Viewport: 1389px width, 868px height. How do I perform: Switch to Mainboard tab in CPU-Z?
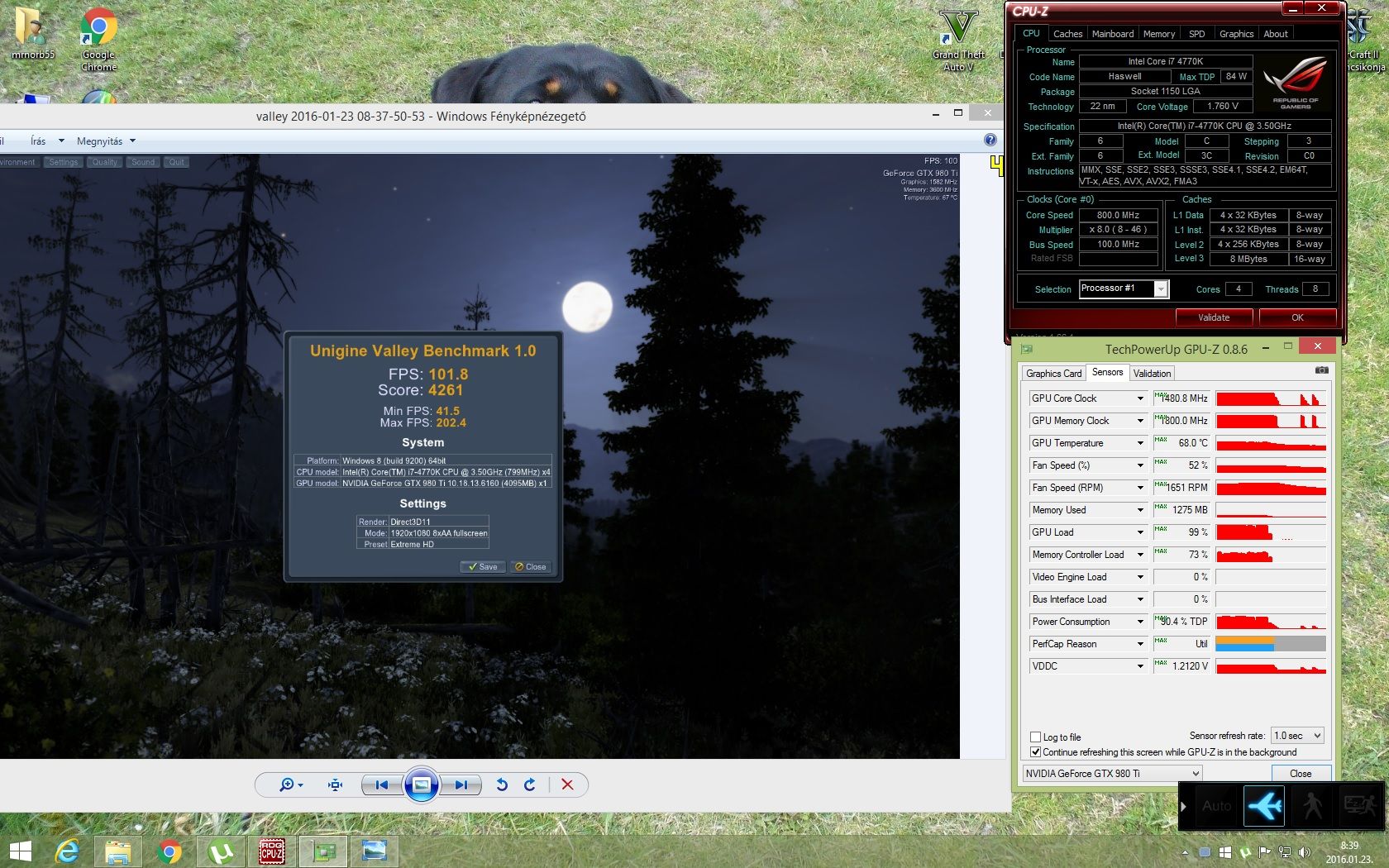(1113, 34)
